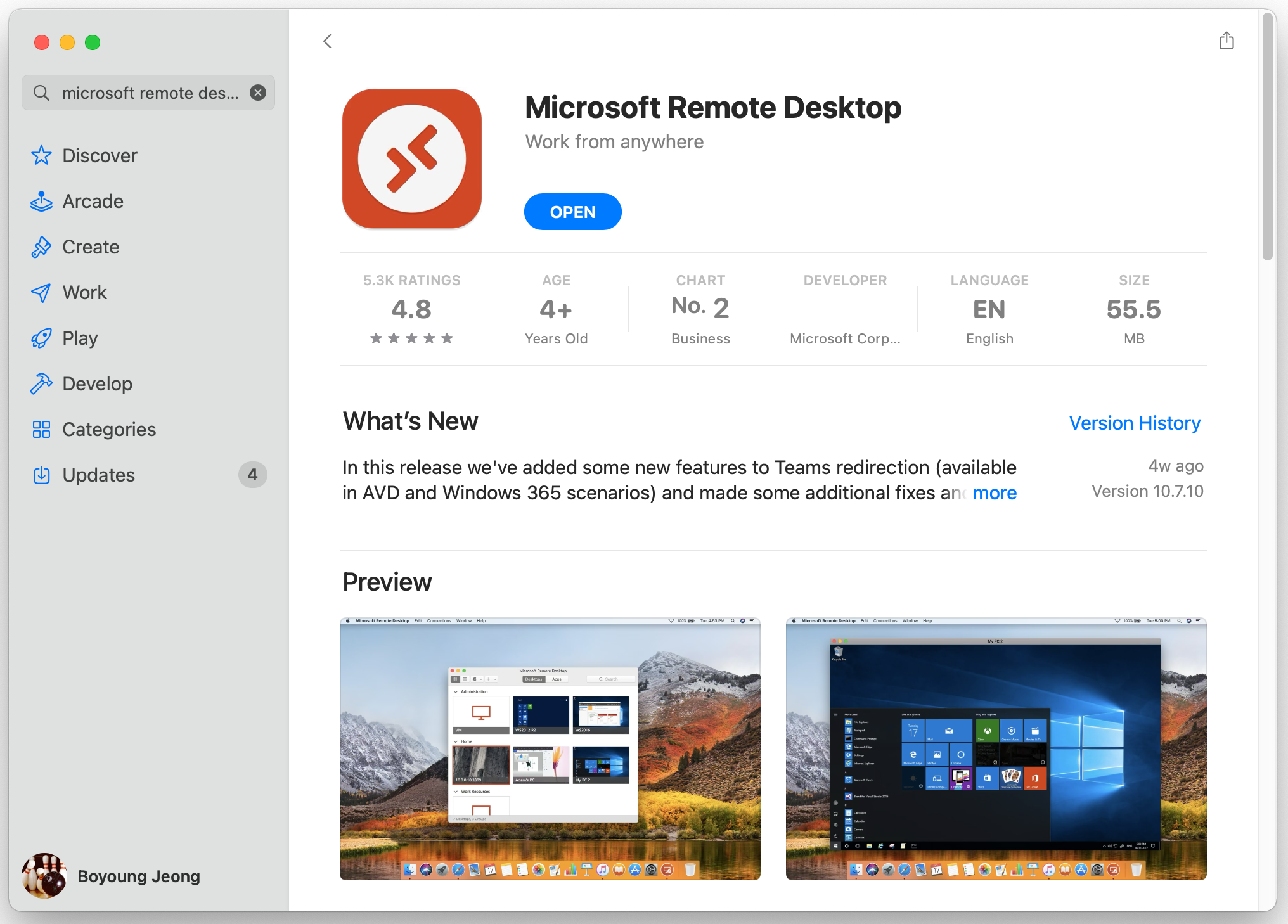Image resolution: width=1288 pixels, height=924 pixels.
Task: Open first preview screenshot showing connection list
Action: click(x=550, y=748)
